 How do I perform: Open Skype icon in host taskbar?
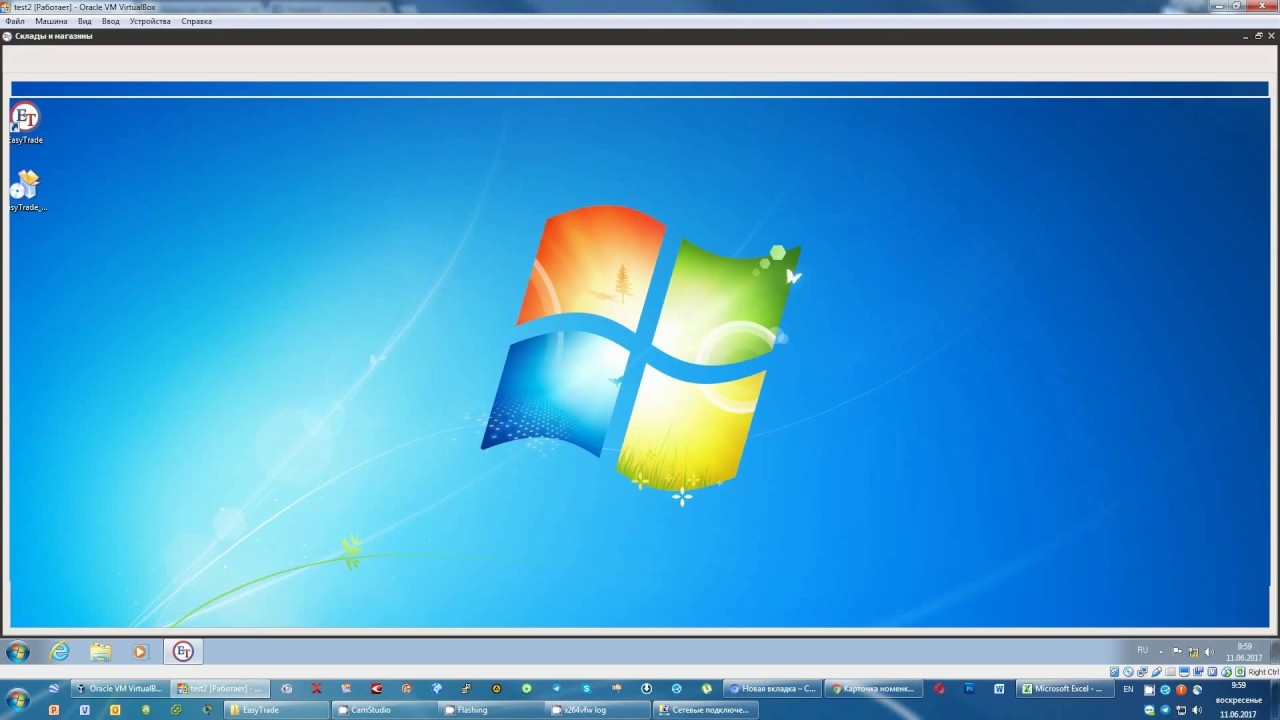click(587, 689)
